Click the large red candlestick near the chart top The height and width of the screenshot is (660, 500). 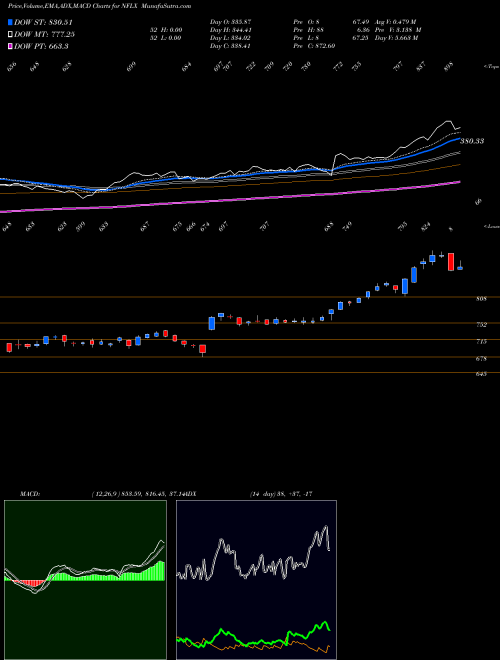451,262
